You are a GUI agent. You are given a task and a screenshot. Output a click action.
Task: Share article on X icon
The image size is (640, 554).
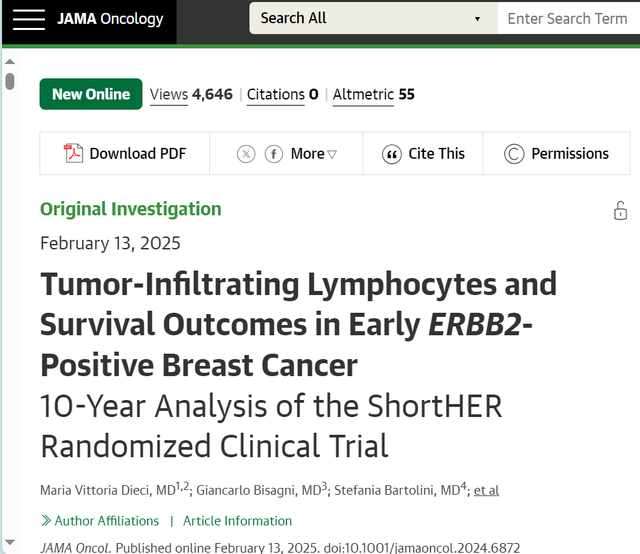[x=246, y=154]
